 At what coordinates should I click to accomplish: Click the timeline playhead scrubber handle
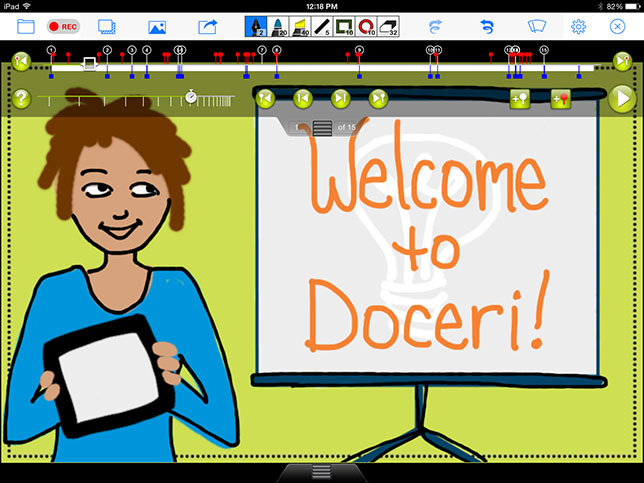(90, 64)
